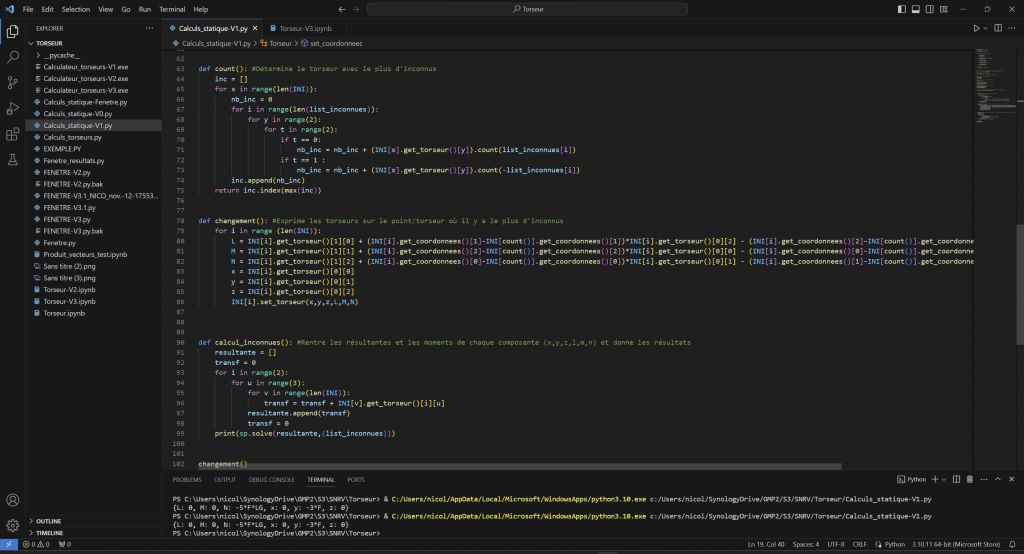
Task: Open the run button dropdown arrow
Action: (986, 28)
